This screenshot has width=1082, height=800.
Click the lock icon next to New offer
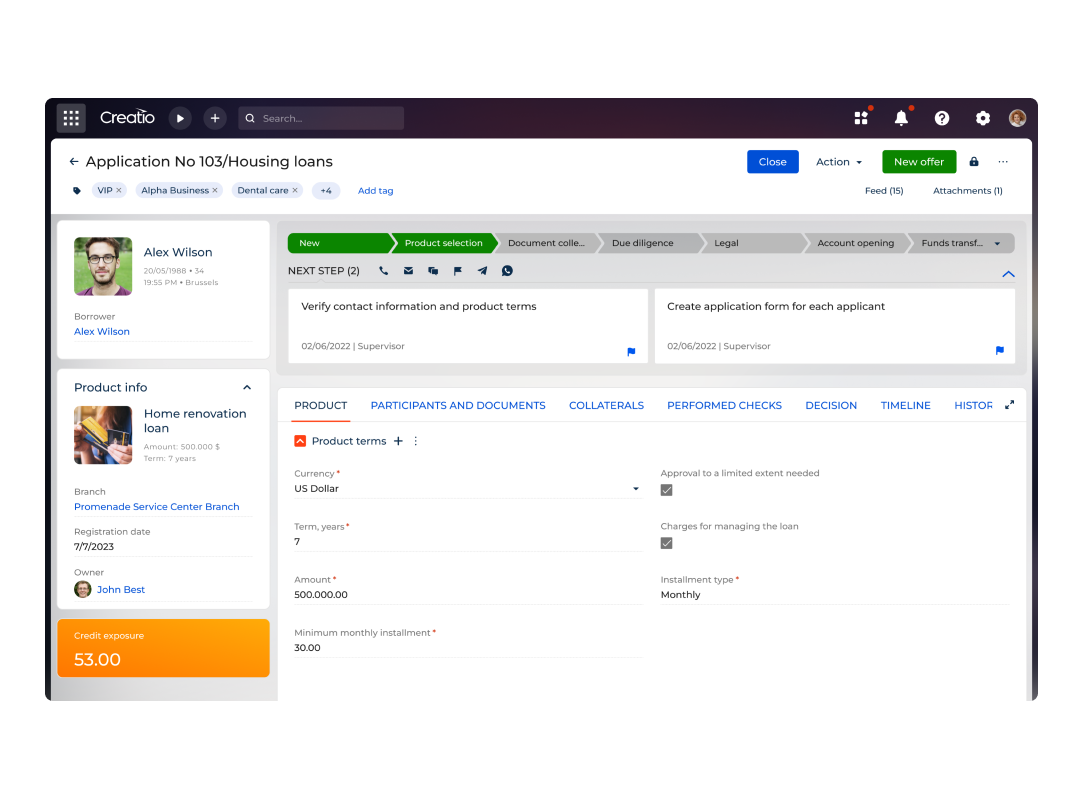click(x=973, y=161)
